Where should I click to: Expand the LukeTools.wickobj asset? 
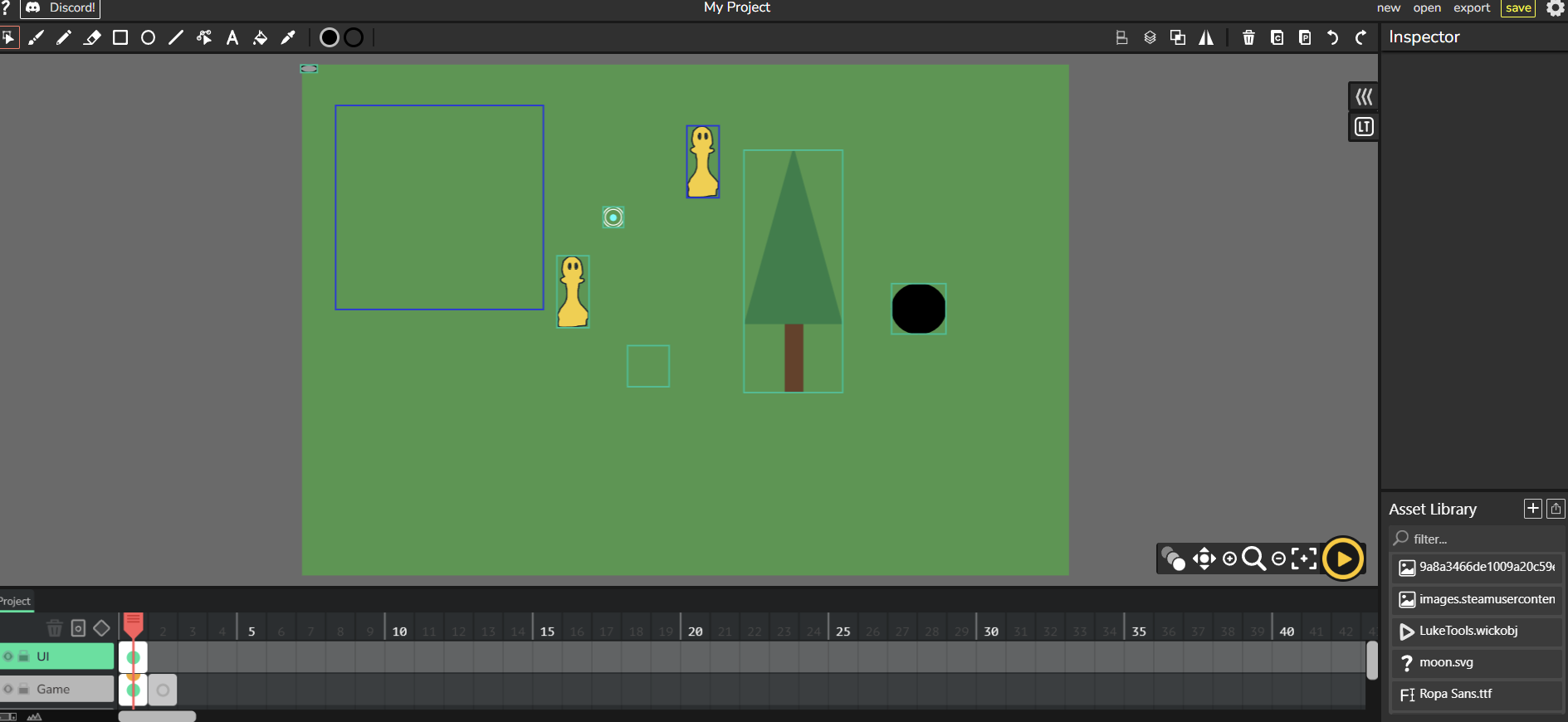click(x=1468, y=631)
